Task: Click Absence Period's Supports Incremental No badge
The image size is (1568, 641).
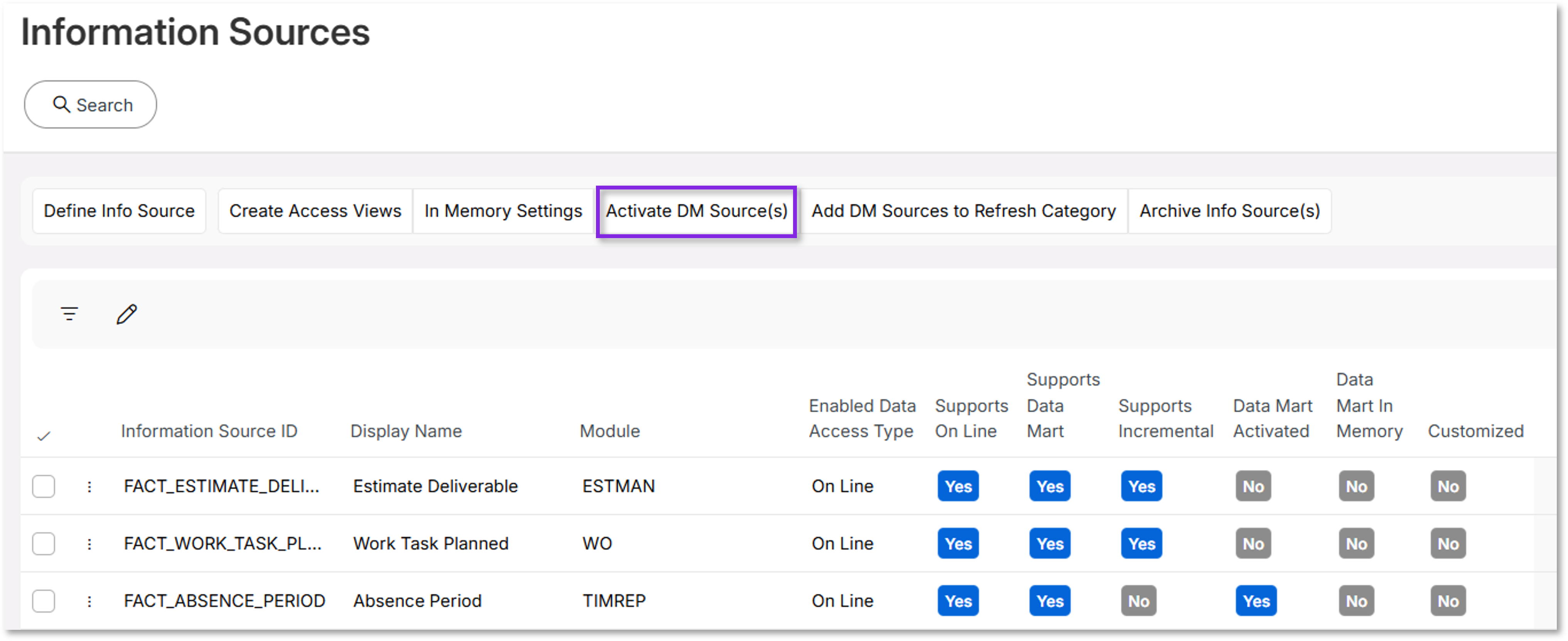Action: click(1138, 601)
